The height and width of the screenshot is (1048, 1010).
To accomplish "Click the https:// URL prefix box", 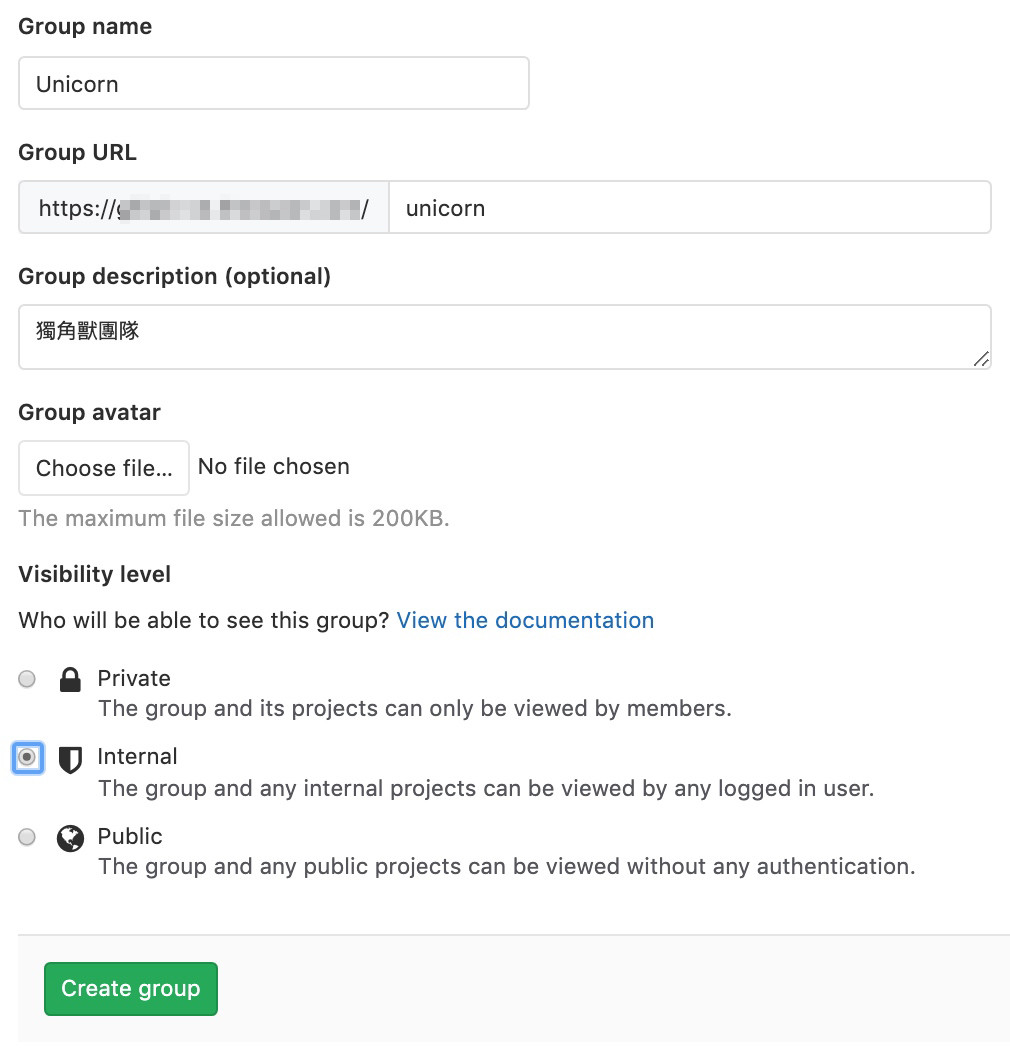I will (203, 208).
